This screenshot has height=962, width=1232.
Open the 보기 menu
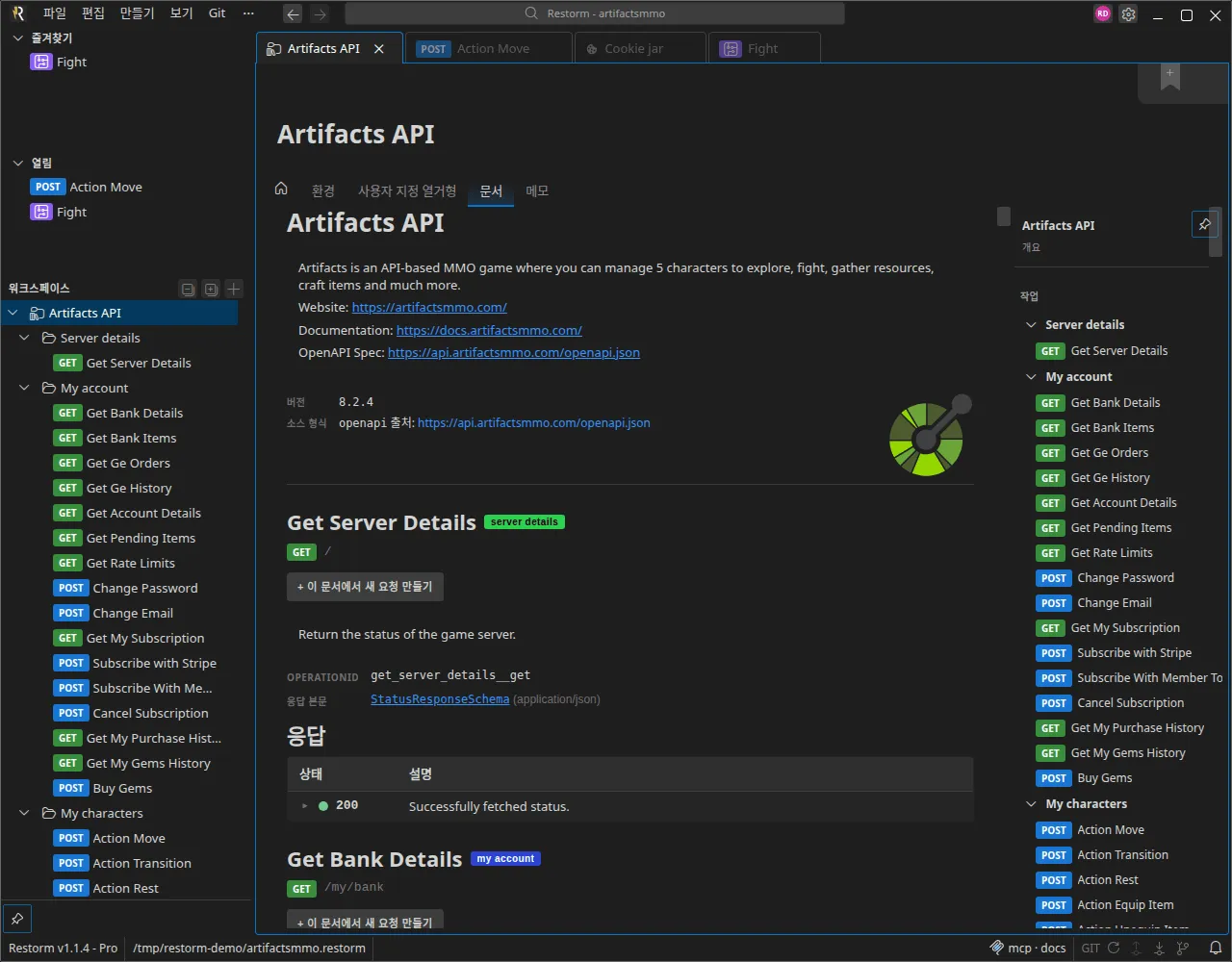pyautogui.click(x=182, y=13)
